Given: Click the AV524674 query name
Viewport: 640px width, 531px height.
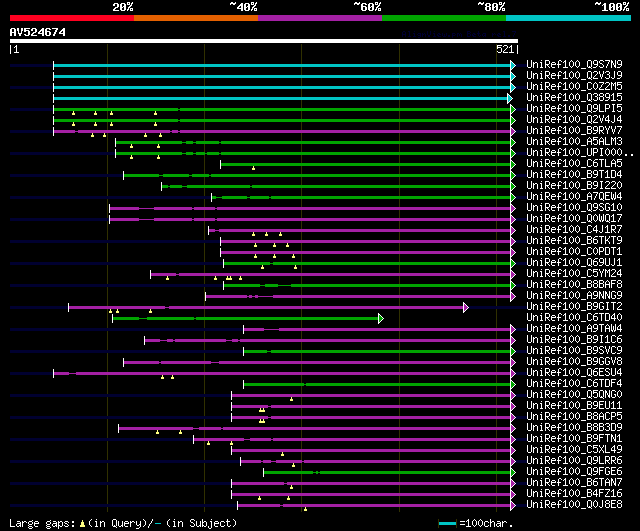Looking at the screenshot, I should click(x=38, y=32).
